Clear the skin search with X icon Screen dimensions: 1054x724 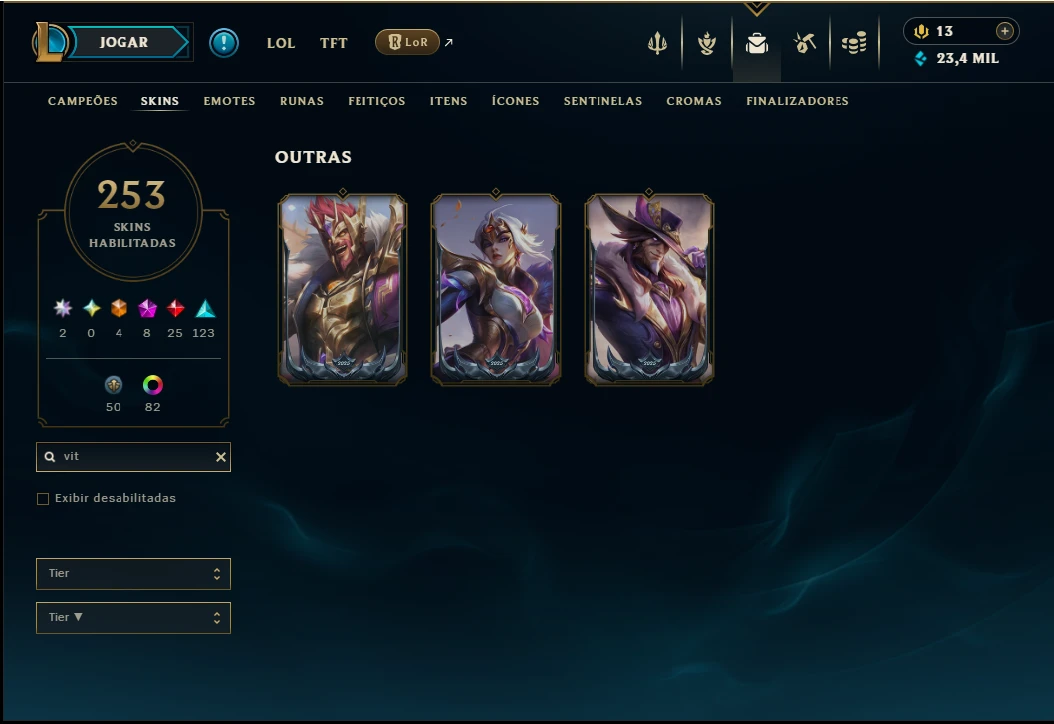[220, 457]
